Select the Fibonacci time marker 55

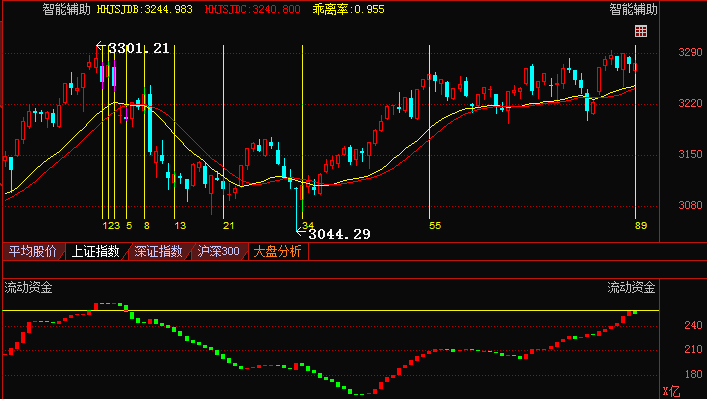435,225
